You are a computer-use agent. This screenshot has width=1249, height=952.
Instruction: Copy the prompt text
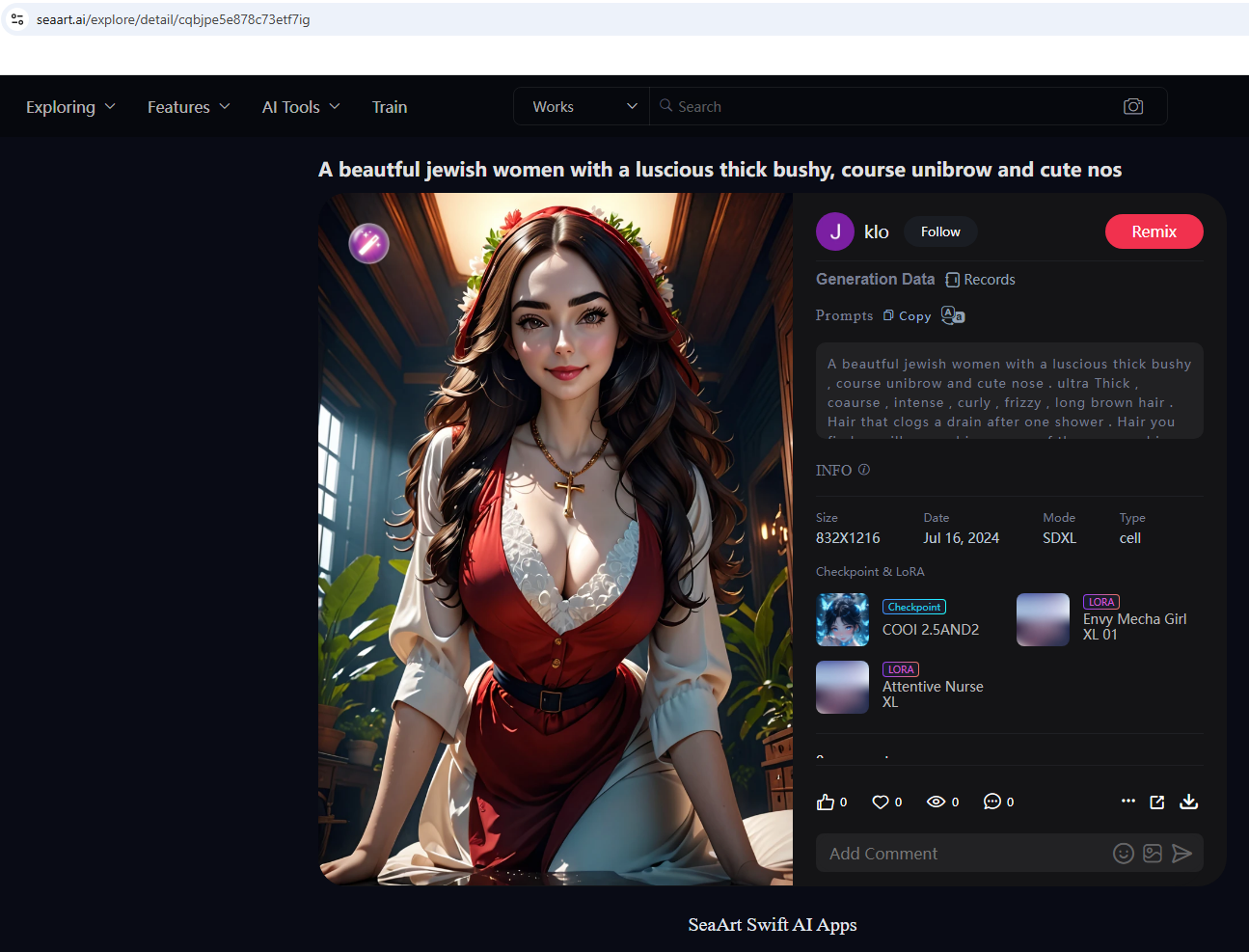(907, 315)
